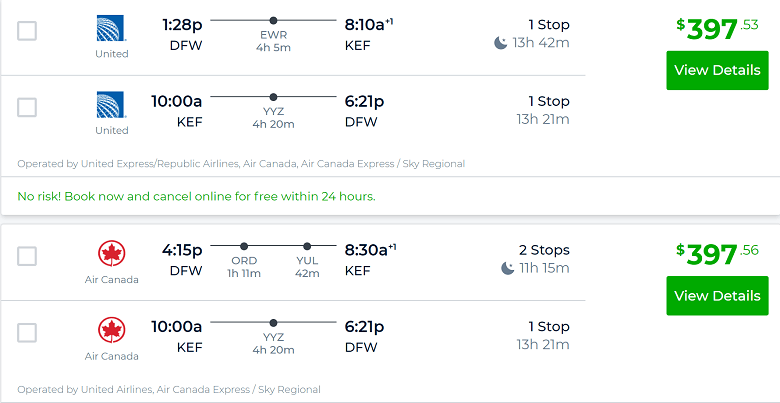Click YUL layover stop dot
Screen dimensions: 780x403
[307, 246]
